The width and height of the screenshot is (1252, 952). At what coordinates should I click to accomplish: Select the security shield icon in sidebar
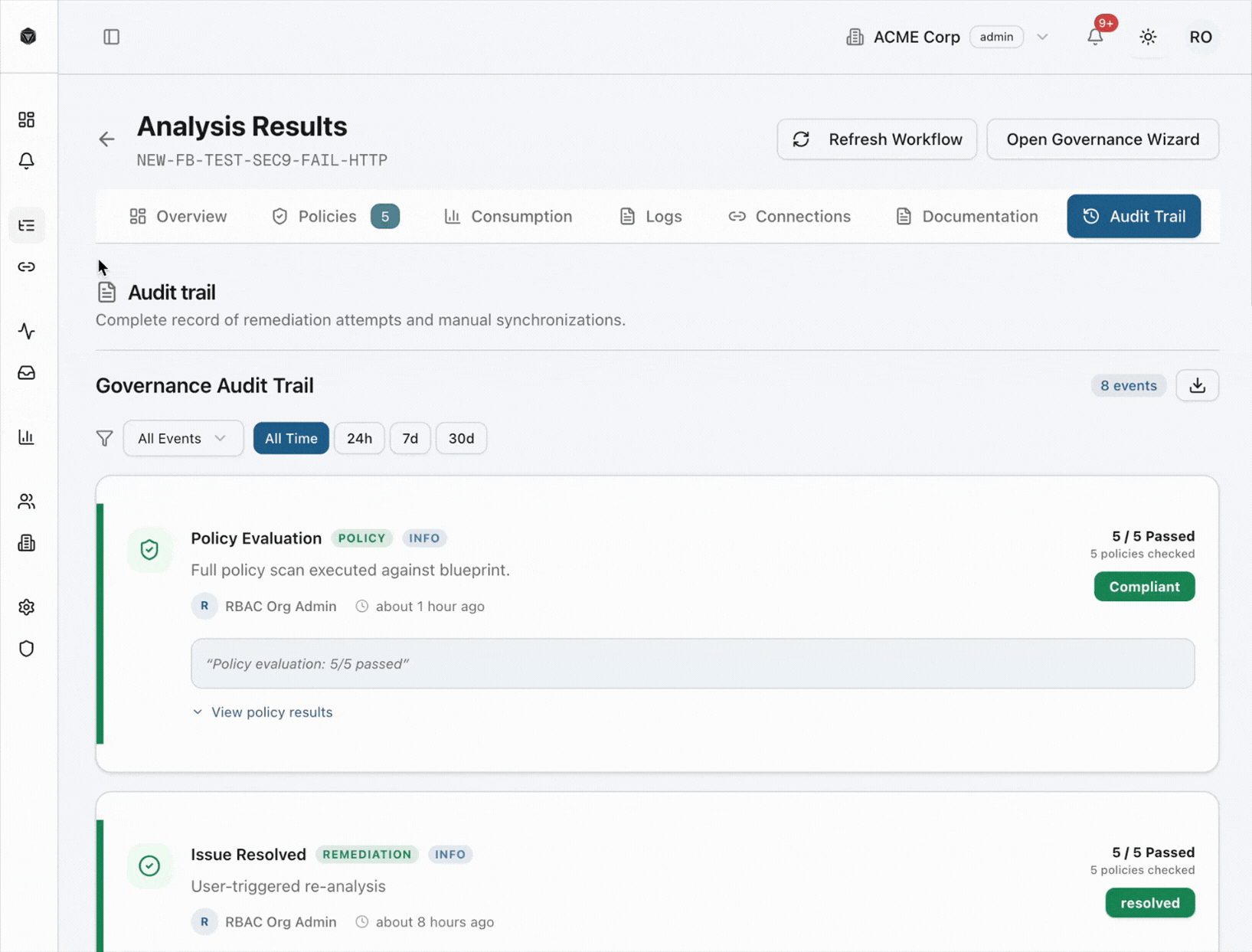click(27, 648)
